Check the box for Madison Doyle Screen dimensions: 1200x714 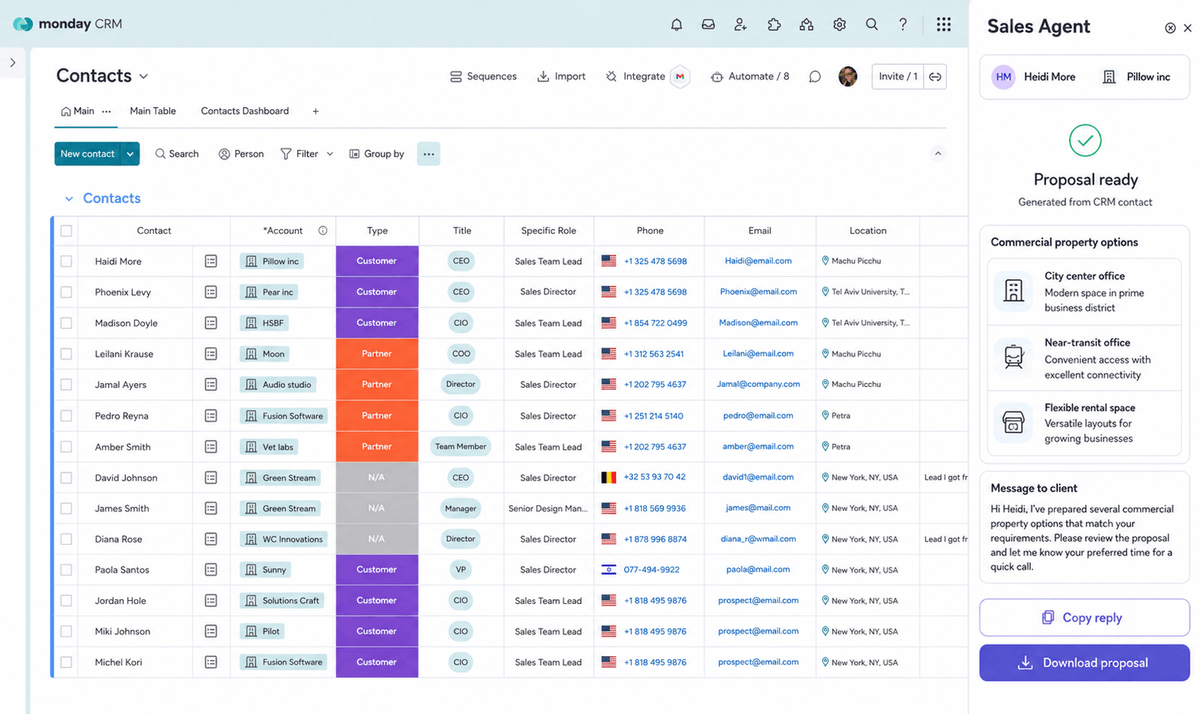(x=66, y=323)
